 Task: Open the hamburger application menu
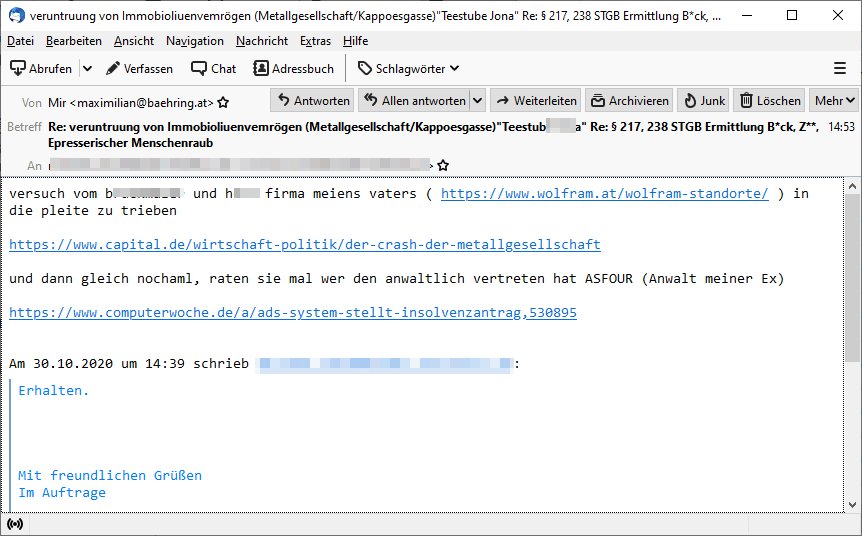tap(840, 69)
